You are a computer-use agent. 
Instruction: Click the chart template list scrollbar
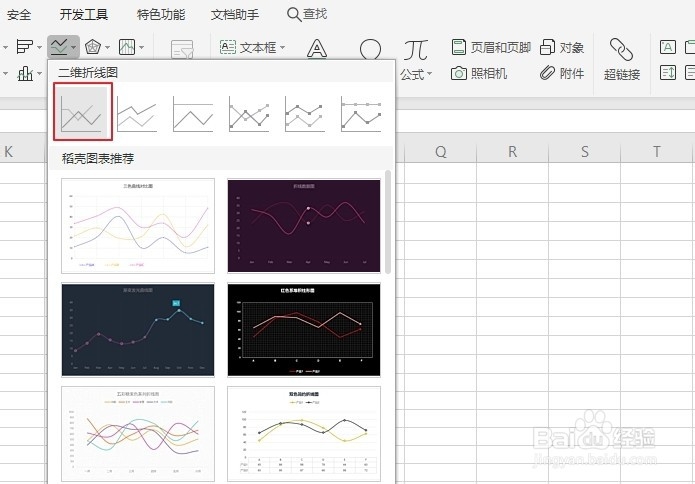point(388,222)
